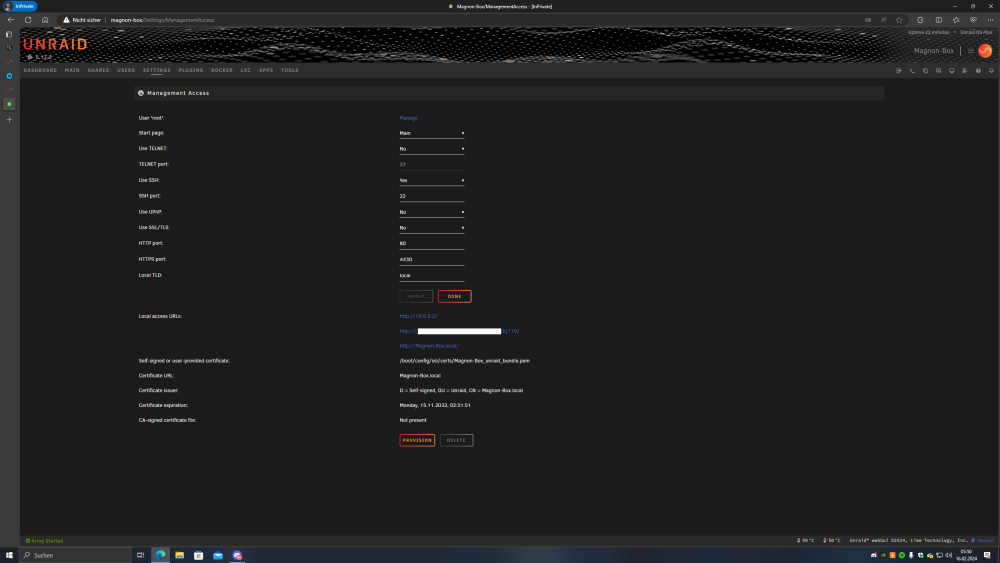Click the HTTPS port input field
This screenshot has height=563, width=1000.
point(432,260)
